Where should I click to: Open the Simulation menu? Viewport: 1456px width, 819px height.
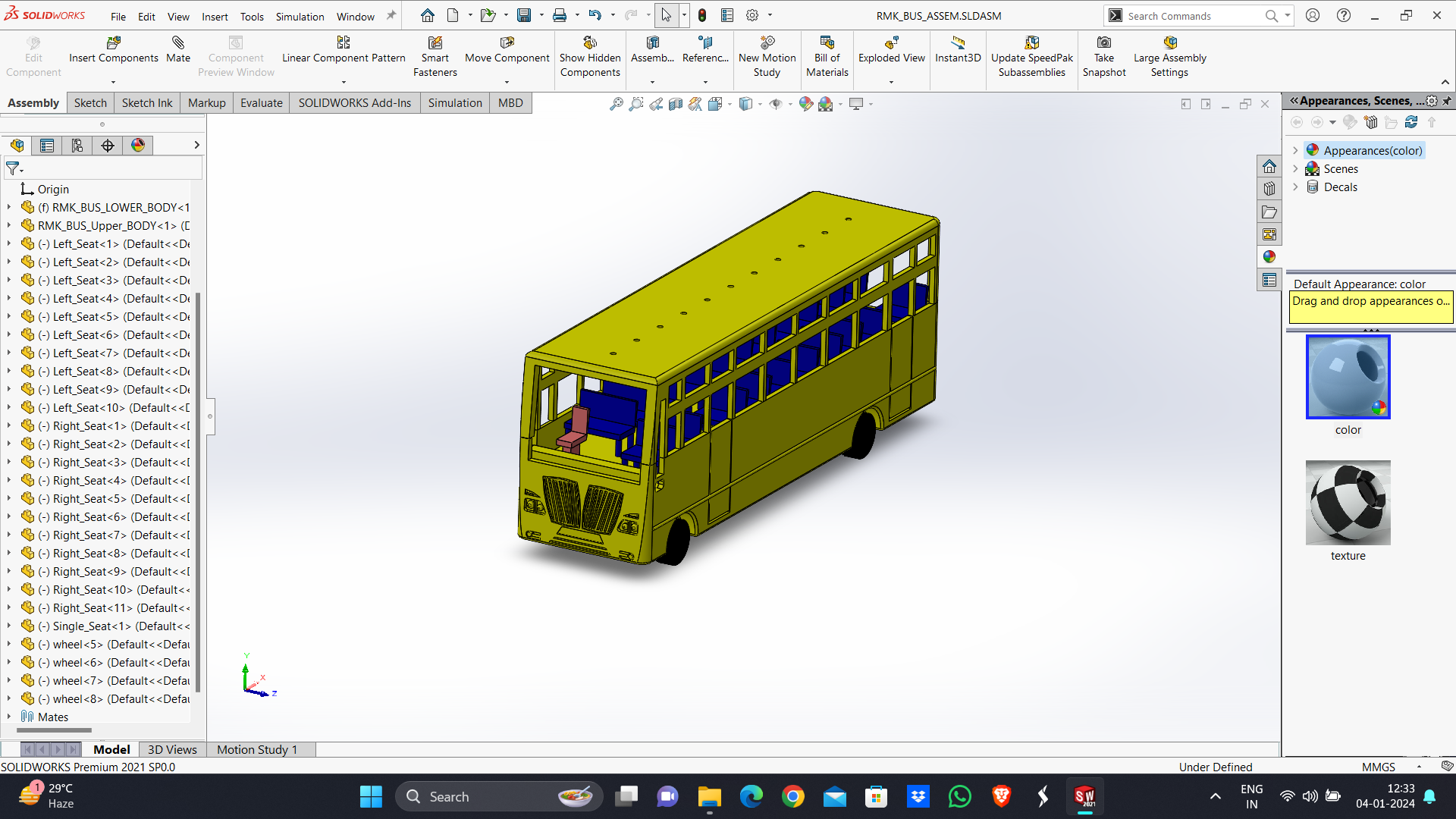tap(300, 17)
